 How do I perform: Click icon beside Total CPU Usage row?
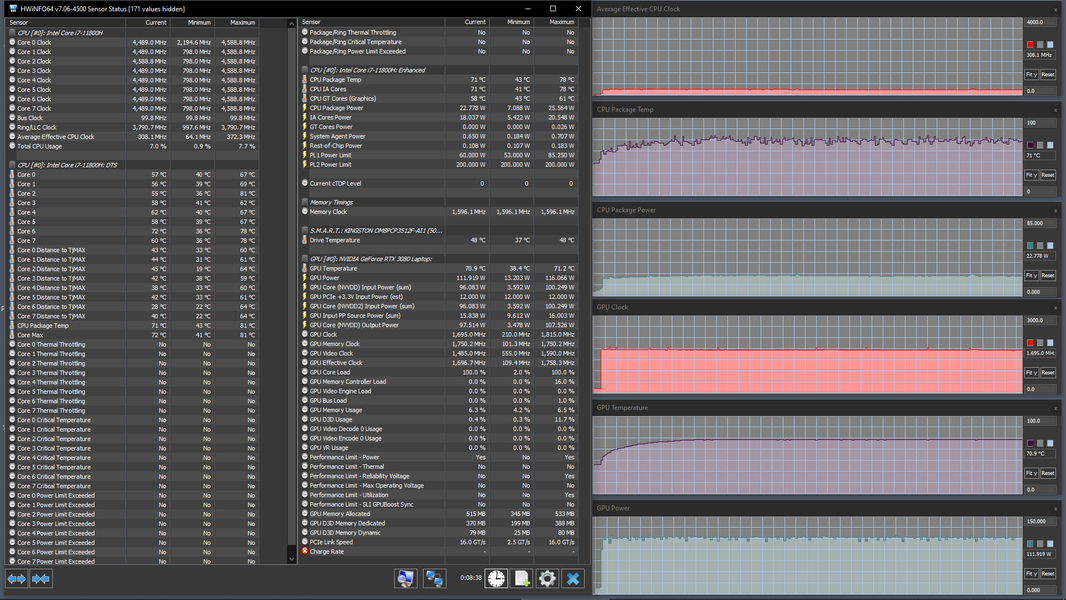(12, 146)
